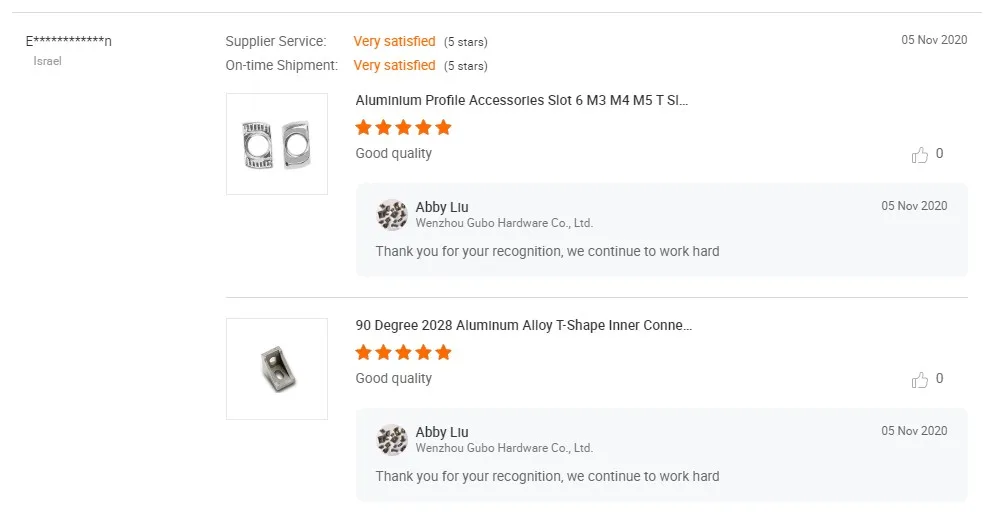The height and width of the screenshot is (520, 1005).
Task: Click Wenzhou Gubo Hardware Co. in first reply
Action: (x=504, y=223)
